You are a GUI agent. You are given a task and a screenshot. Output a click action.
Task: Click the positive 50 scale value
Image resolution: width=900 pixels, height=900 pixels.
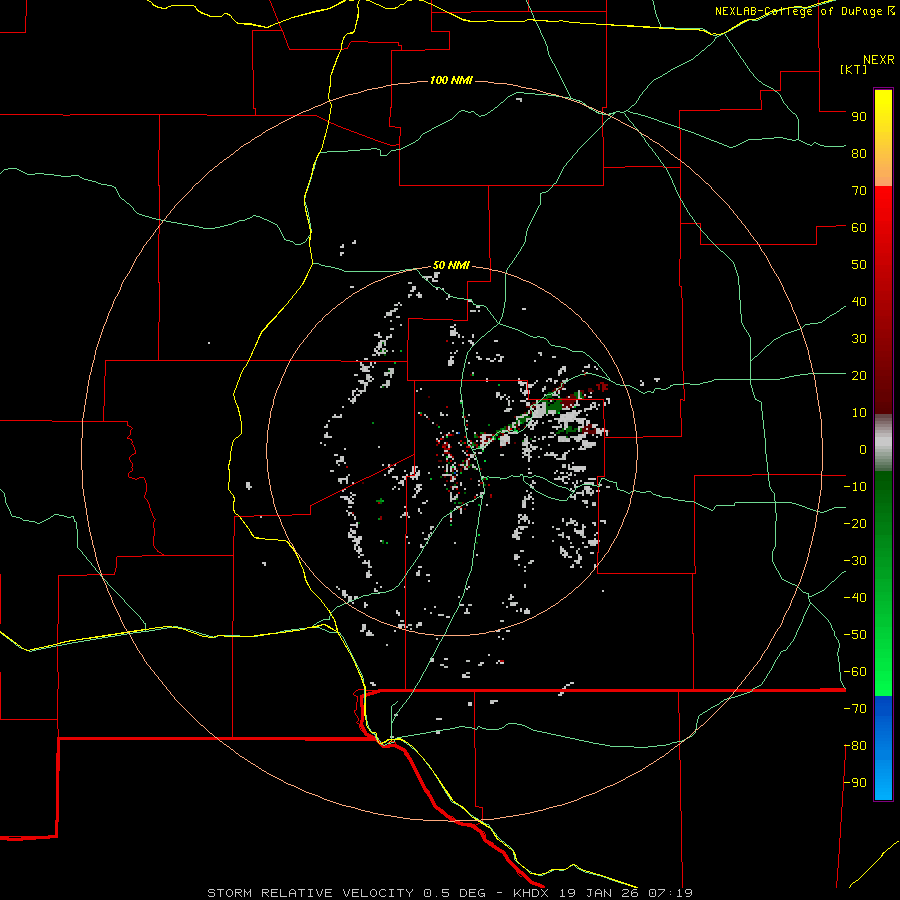[x=859, y=265]
